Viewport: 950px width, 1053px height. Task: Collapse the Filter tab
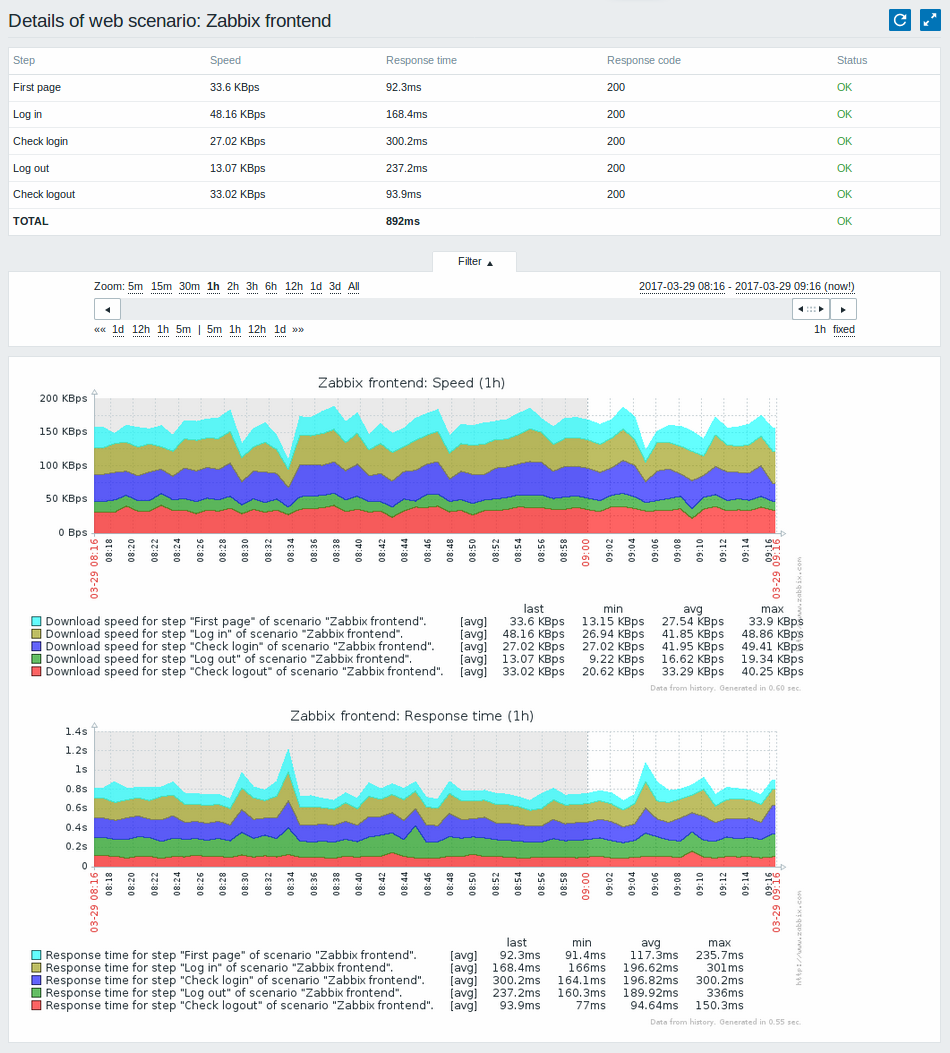[475, 261]
